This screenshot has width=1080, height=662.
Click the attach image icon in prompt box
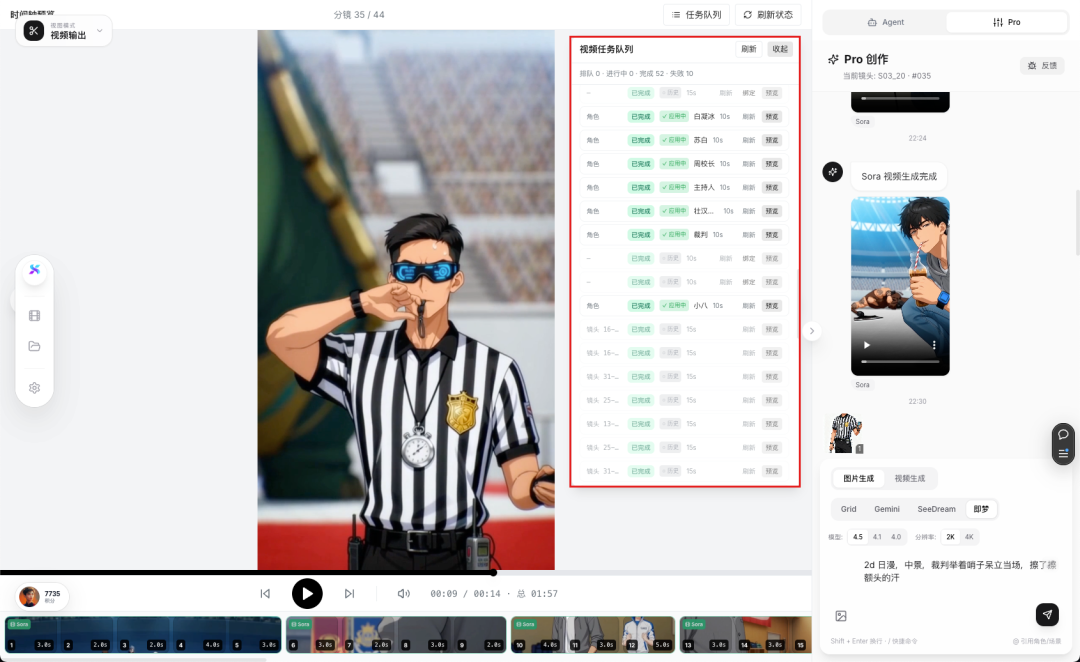[x=841, y=616]
